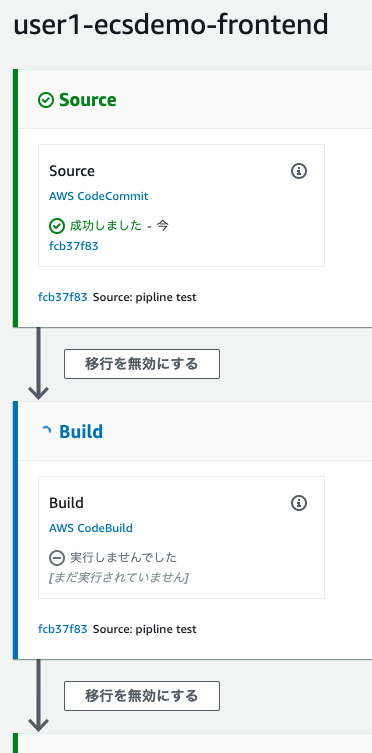Click the blue Build stage heading
The height and width of the screenshot is (753, 372).
[81, 432]
